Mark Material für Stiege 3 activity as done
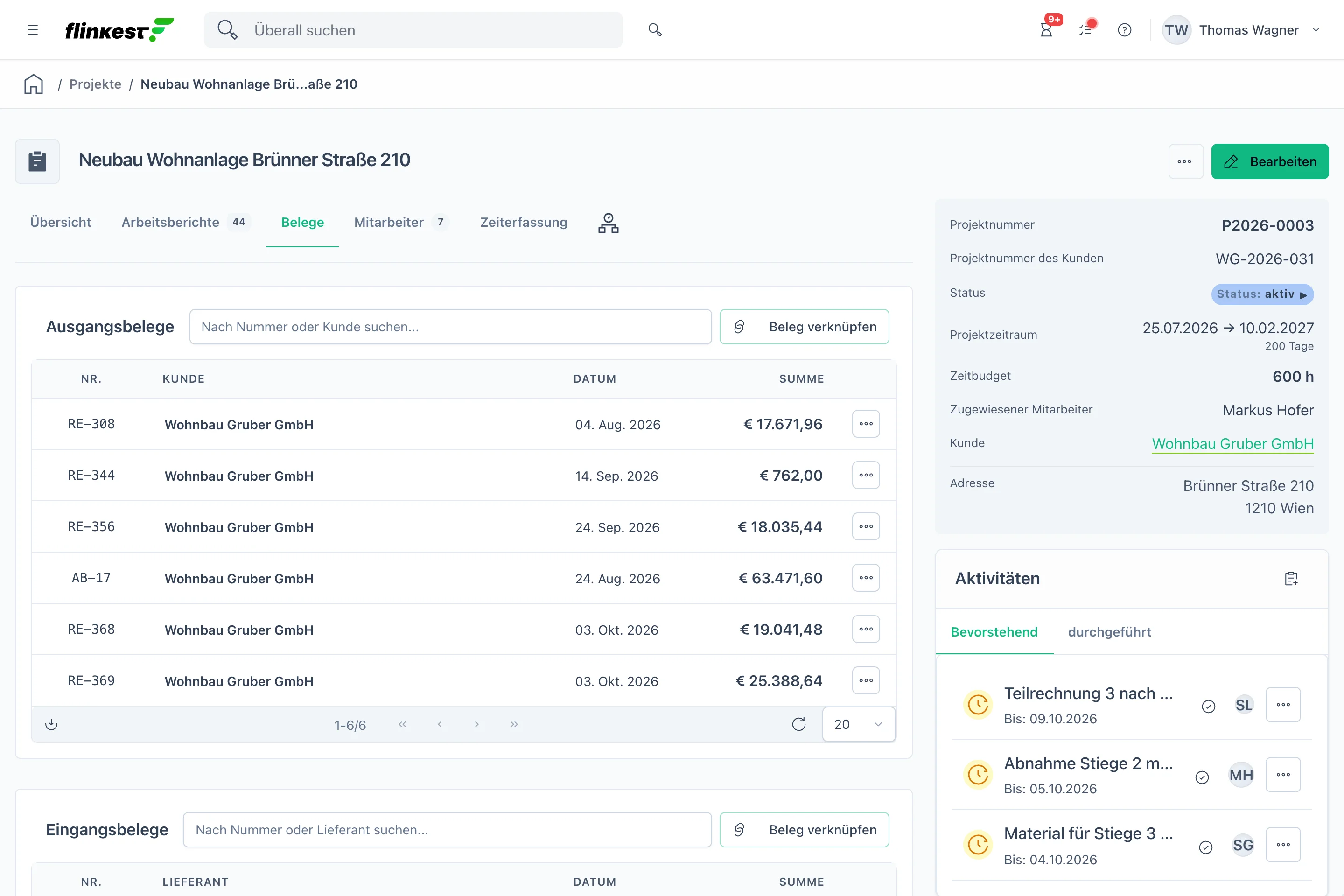 tap(1206, 847)
